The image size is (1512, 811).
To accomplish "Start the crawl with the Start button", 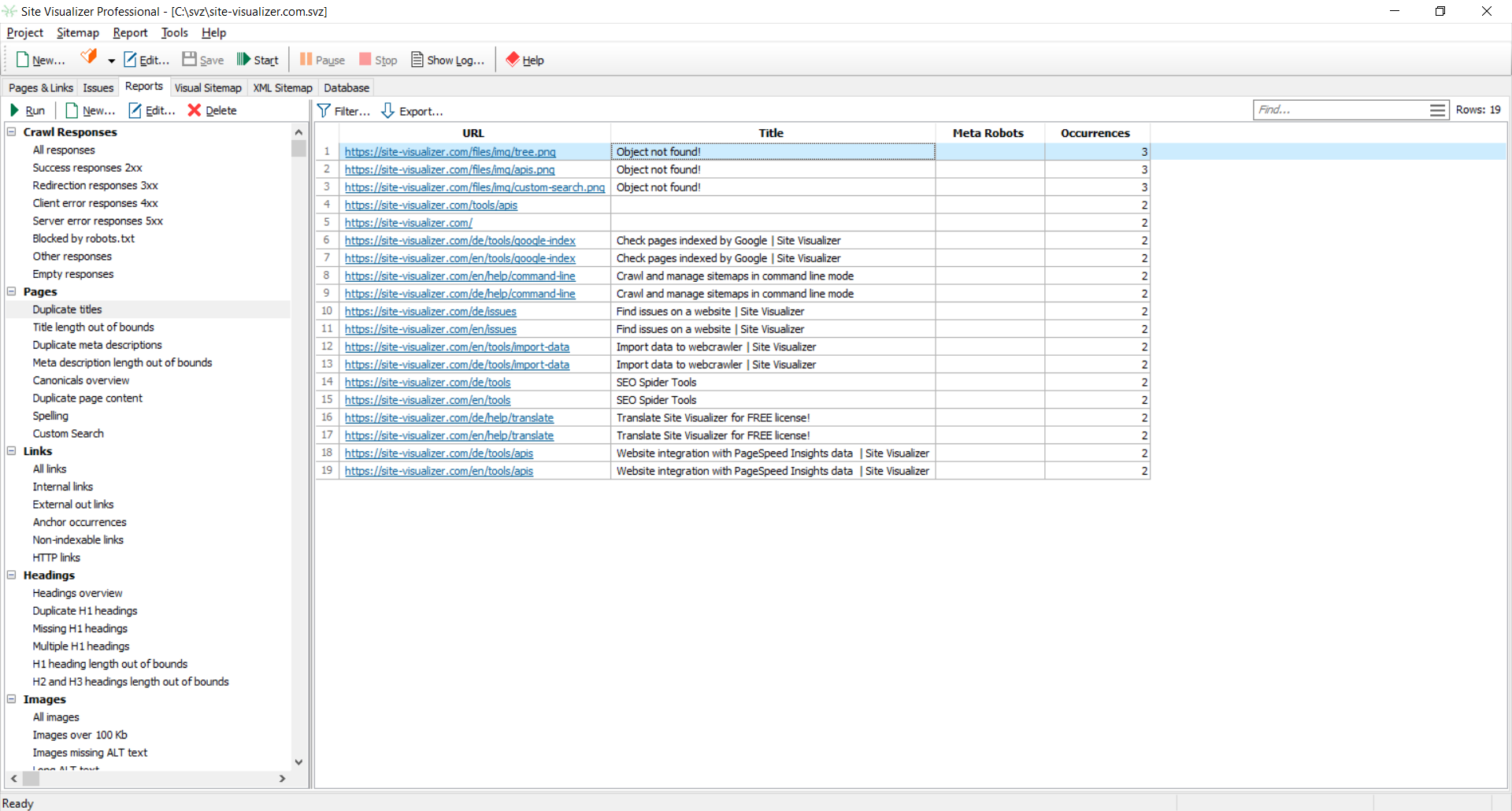I will tap(258, 60).
